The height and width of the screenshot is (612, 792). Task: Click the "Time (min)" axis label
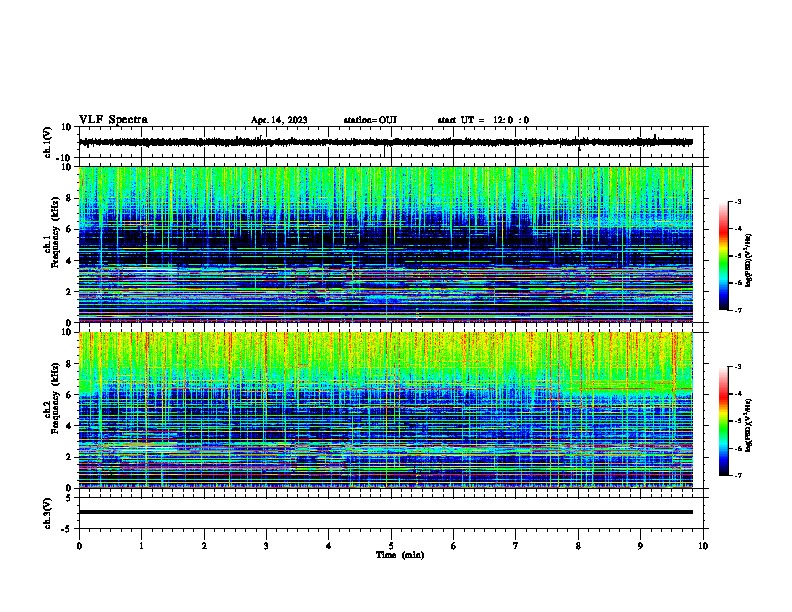(400, 555)
